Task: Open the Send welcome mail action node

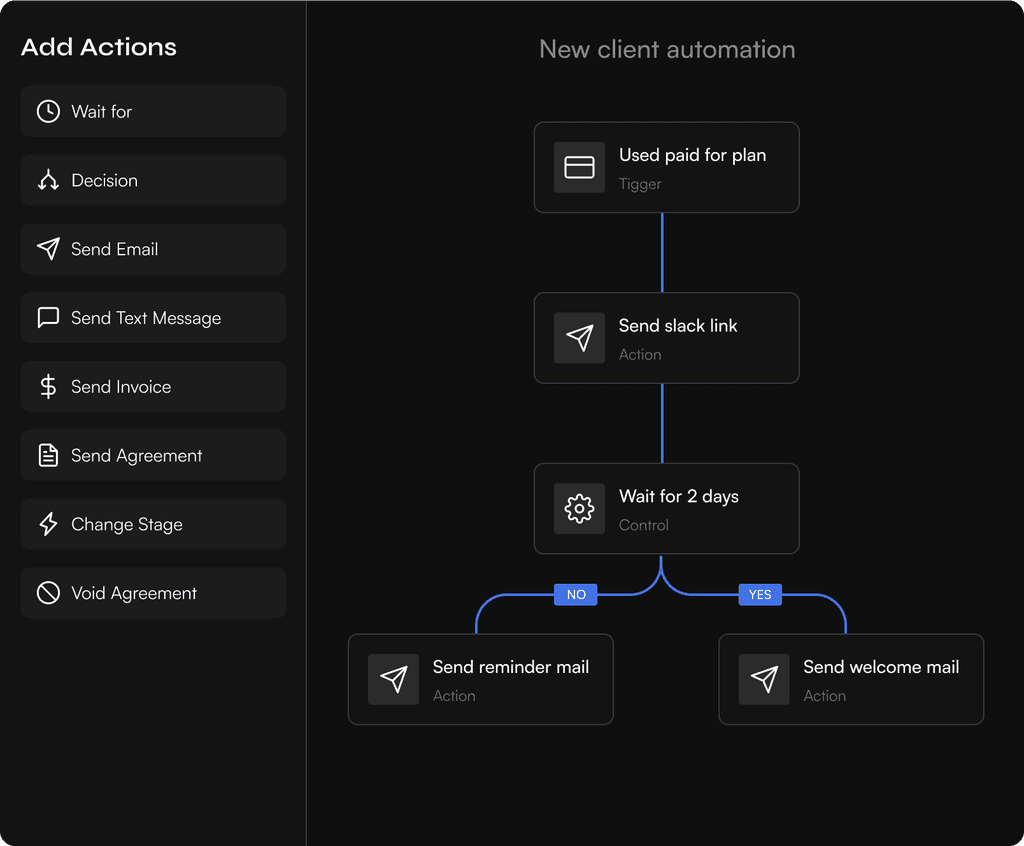Action: click(851, 679)
